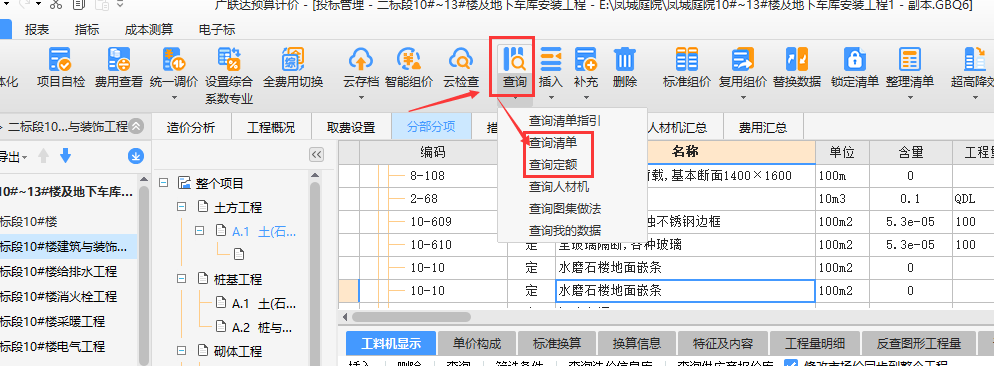Click the 替换数据 replace data icon

tap(797, 60)
